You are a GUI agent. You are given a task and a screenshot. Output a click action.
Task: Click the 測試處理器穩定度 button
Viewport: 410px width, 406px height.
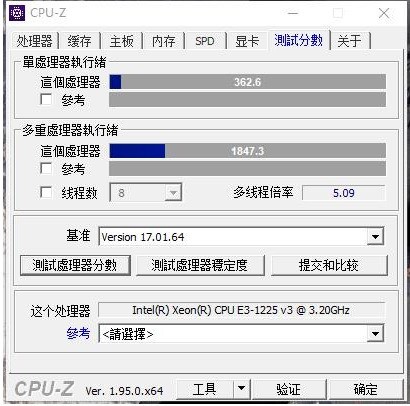click(200, 265)
